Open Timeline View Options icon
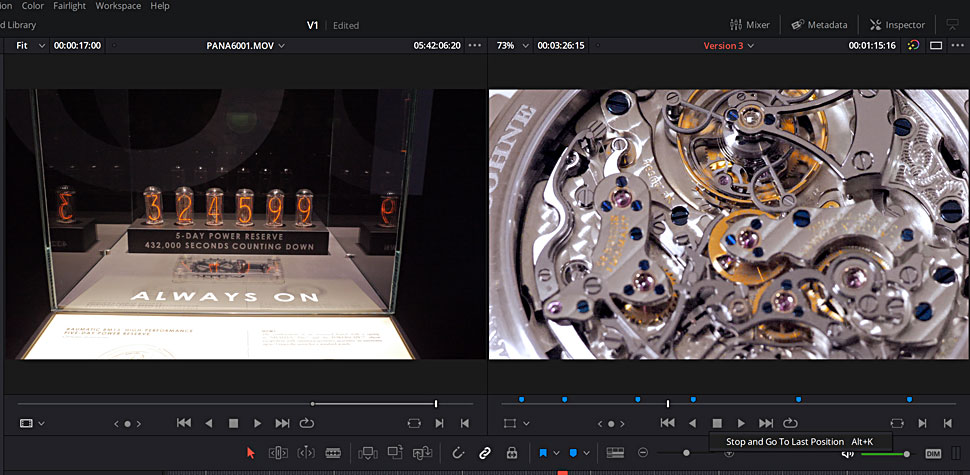970x475 pixels. tap(614, 453)
